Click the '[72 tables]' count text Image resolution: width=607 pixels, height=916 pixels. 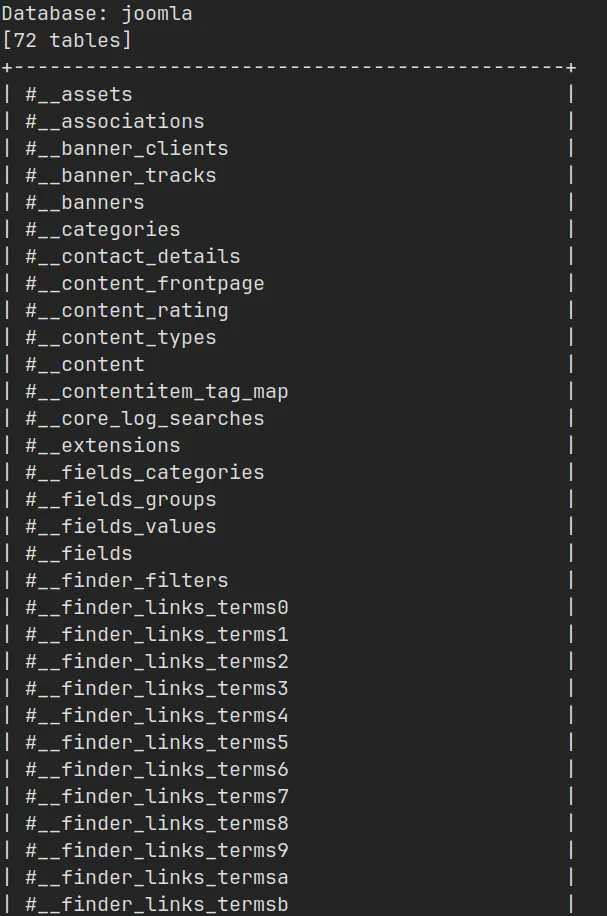point(68,41)
